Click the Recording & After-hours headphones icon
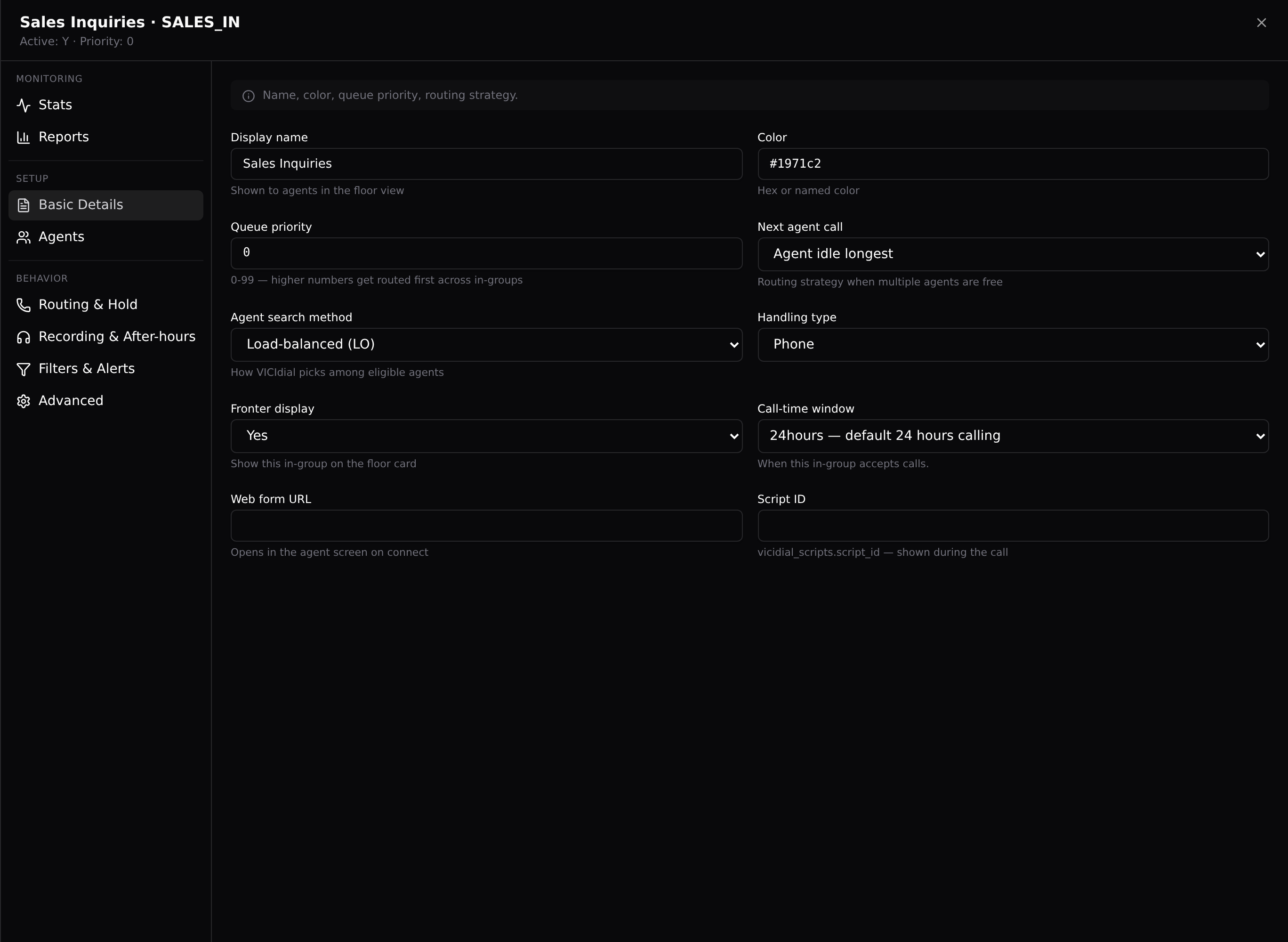This screenshot has width=1288, height=942. (x=24, y=337)
